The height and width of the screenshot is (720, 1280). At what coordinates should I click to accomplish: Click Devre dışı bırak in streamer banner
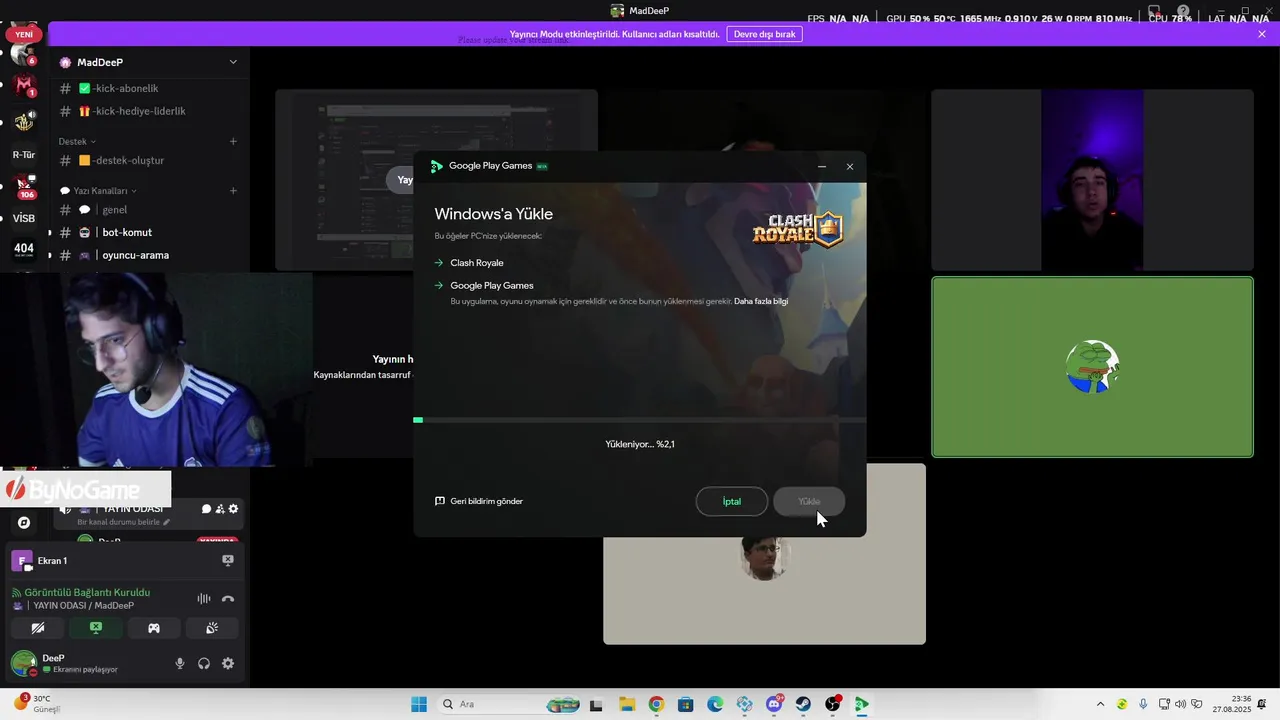tap(765, 34)
